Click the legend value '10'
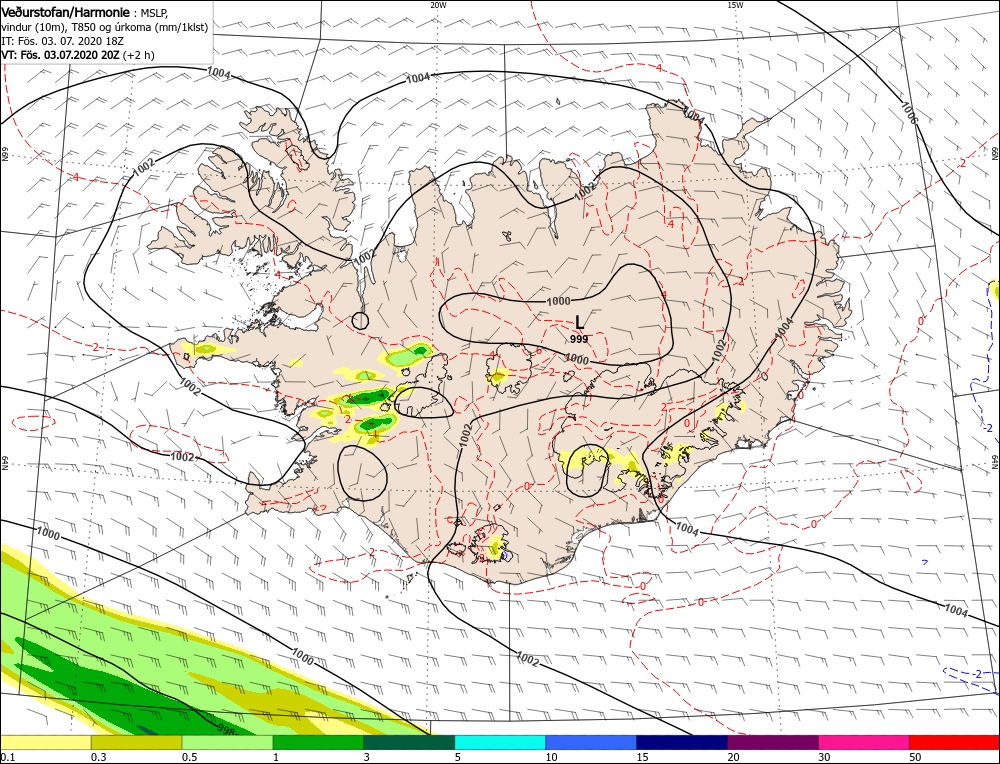The height and width of the screenshot is (764, 1000). [x=552, y=757]
